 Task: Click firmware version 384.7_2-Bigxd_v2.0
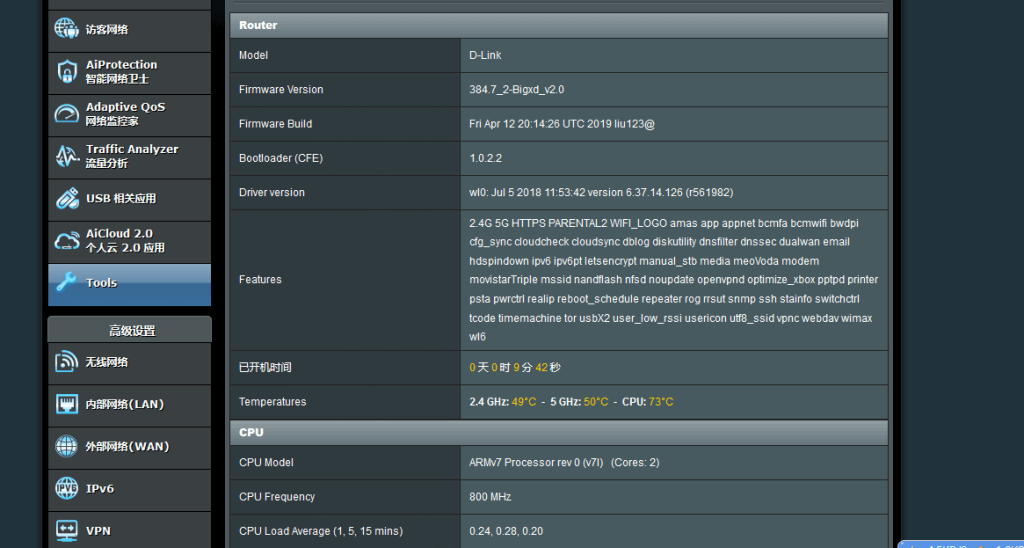tap(517, 89)
